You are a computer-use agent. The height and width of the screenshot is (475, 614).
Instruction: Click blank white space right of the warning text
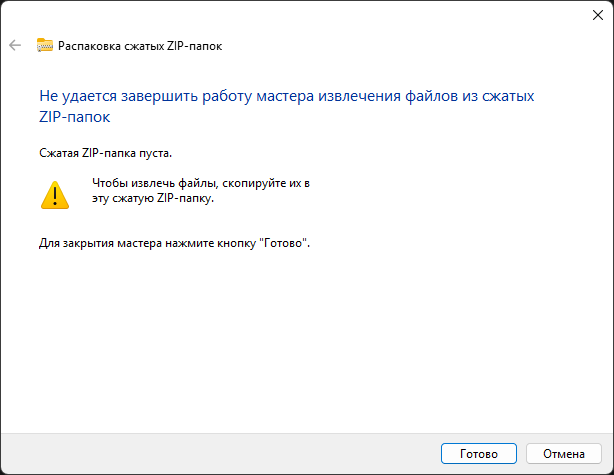pos(450,192)
